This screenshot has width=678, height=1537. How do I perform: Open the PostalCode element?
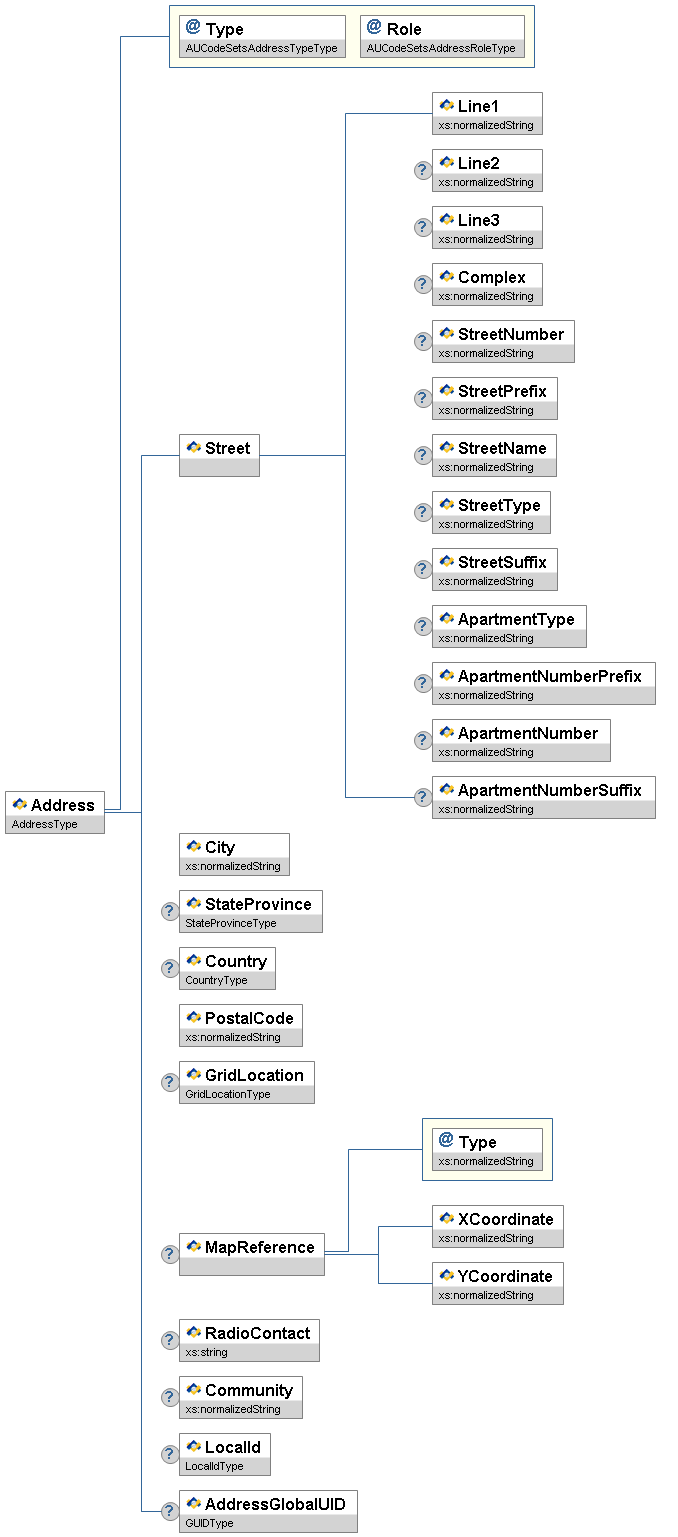pyautogui.click(x=240, y=1025)
